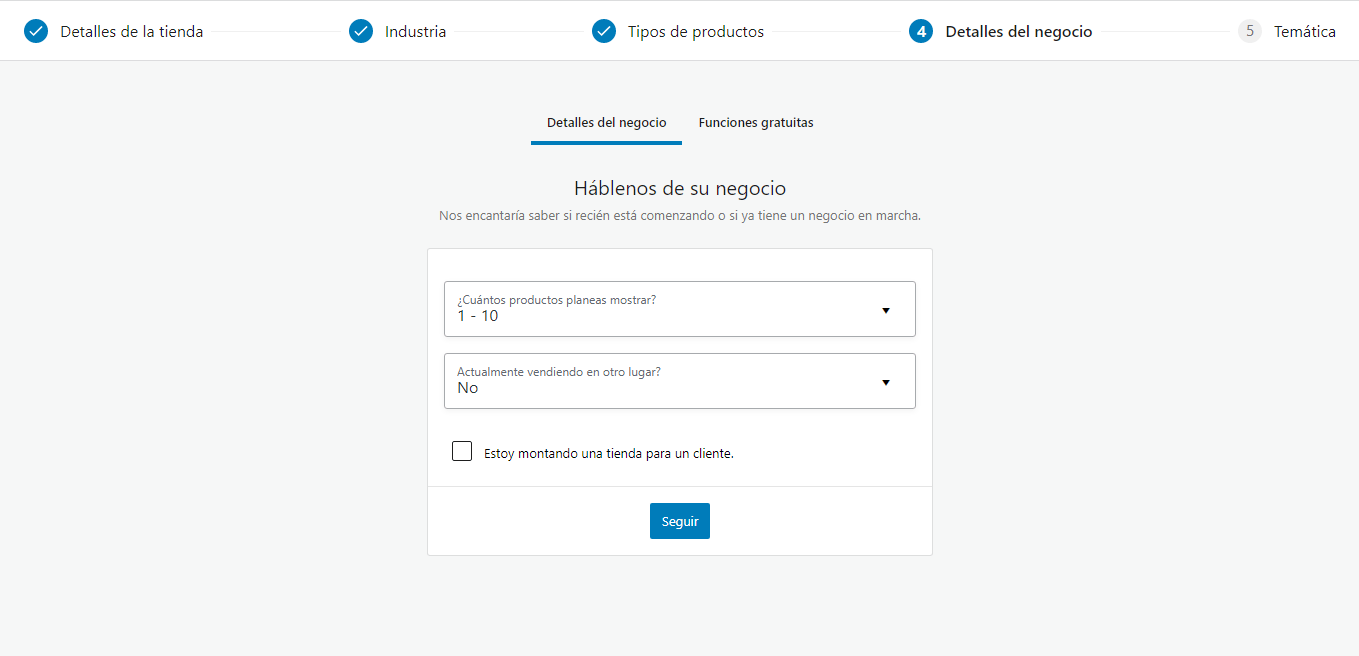Click the Detalles del negocio step label
Screen dimensions: 1359x656
click(x=1018, y=32)
